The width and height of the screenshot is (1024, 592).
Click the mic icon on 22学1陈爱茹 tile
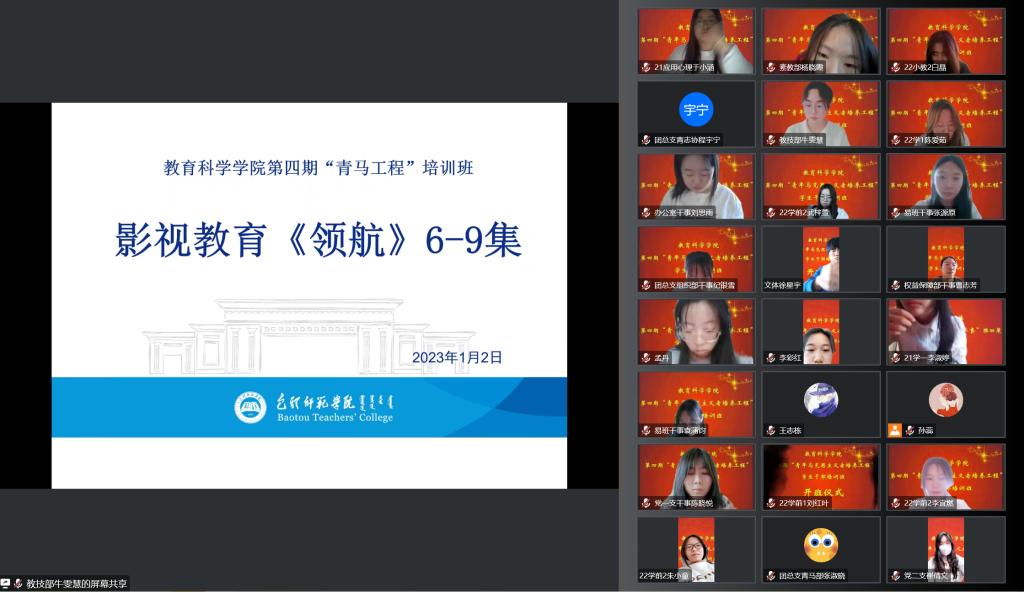[x=895, y=140]
